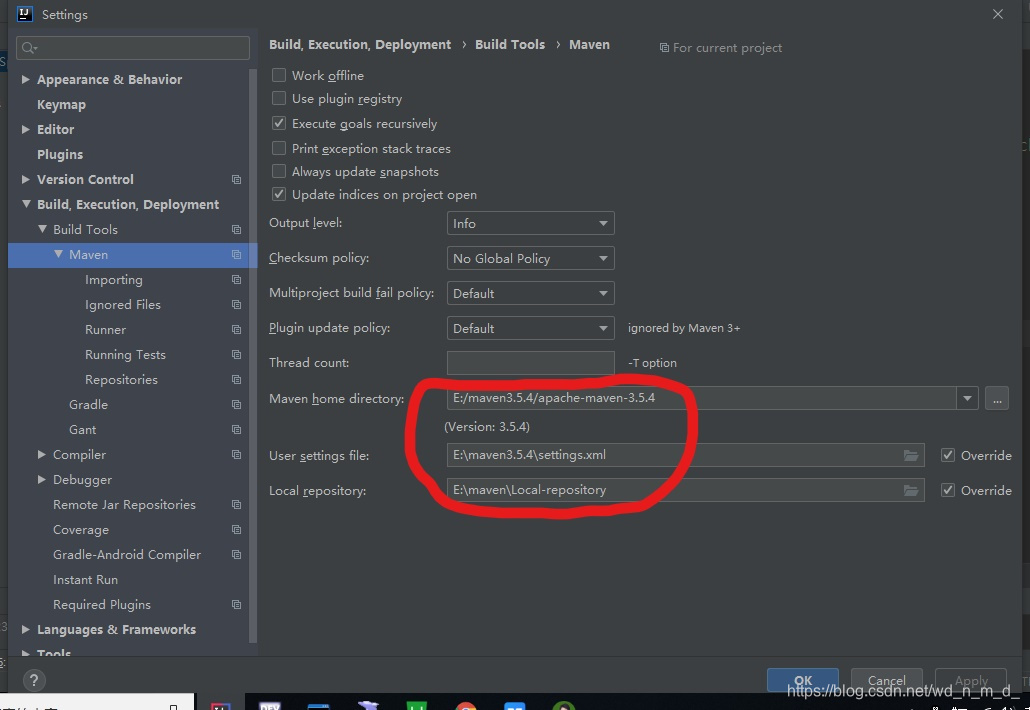Image resolution: width=1030 pixels, height=710 pixels.
Task: Click the browse button for Maven home directory
Action: click(996, 398)
